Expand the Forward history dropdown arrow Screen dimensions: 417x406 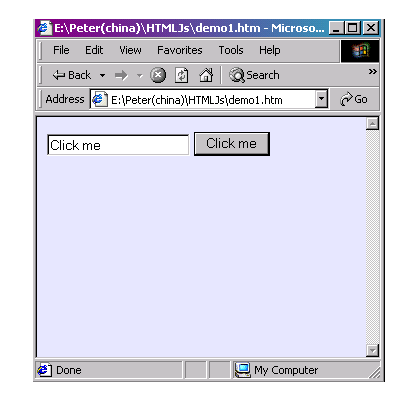click(140, 76)
